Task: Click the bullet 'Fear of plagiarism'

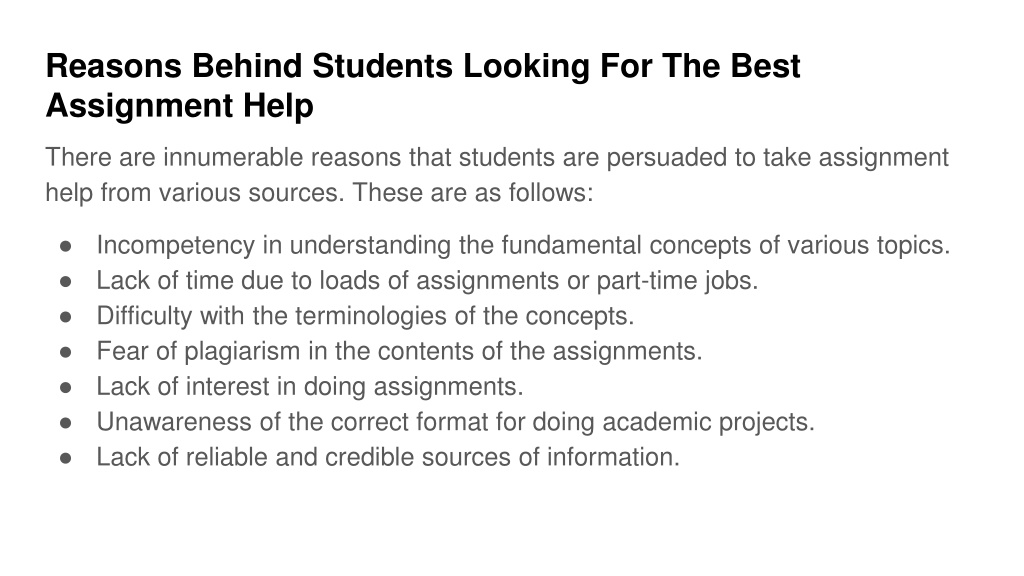Action: pyautogui.click(x=399, y=351)
